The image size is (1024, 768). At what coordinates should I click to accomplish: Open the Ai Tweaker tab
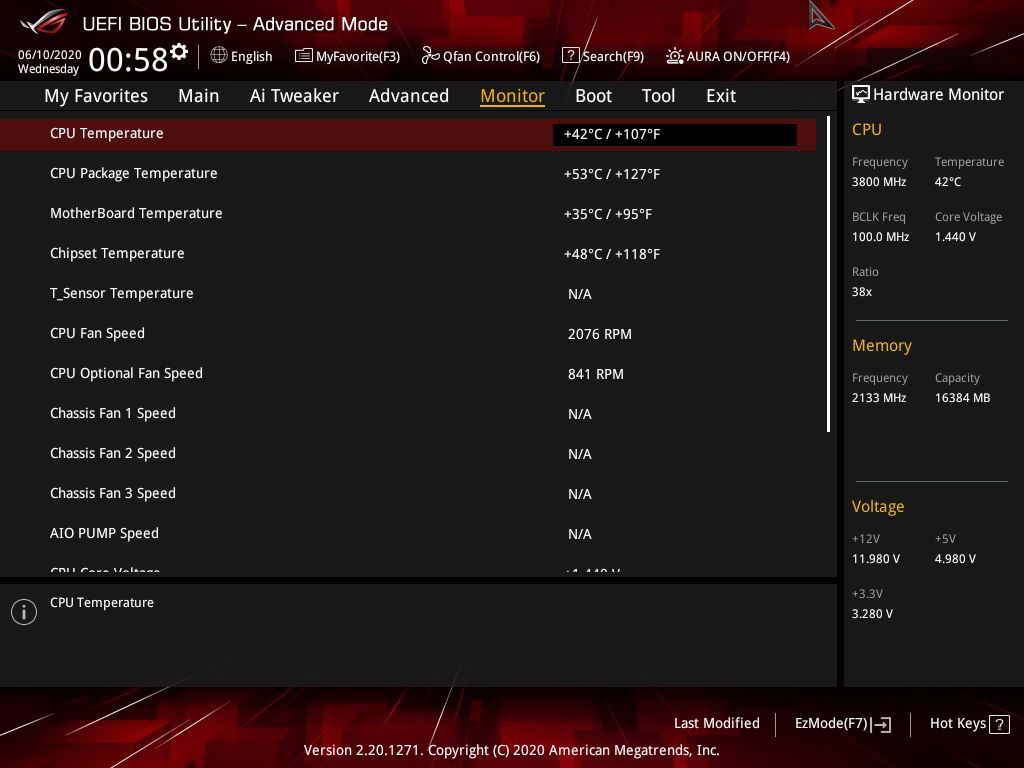tap(294, 96)
